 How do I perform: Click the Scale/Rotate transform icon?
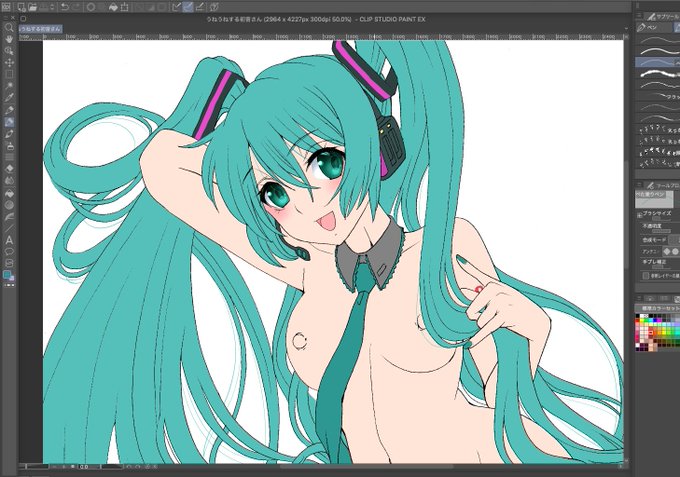(x=125, y=7)
